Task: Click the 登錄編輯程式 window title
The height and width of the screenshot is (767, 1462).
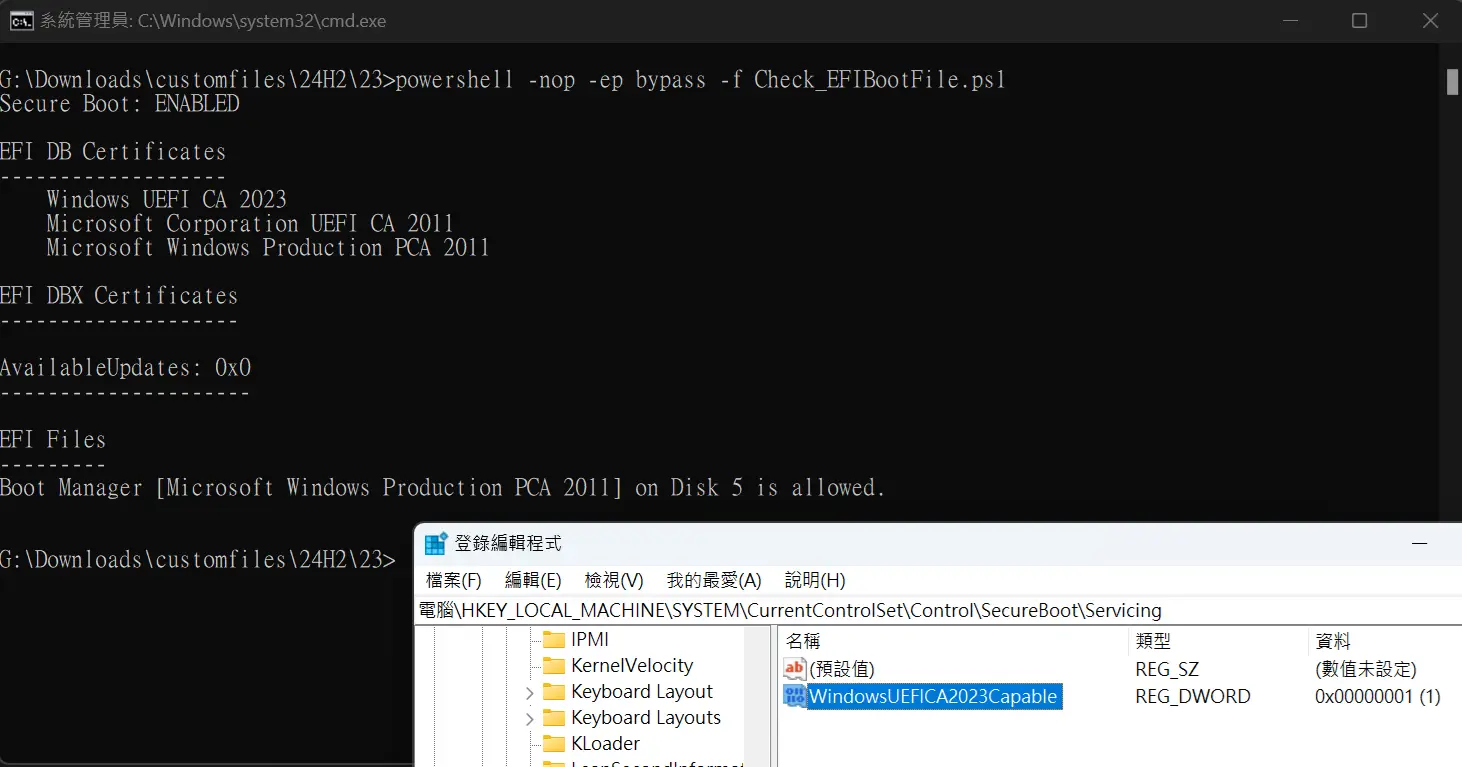Action: click(x=508, y=543)
